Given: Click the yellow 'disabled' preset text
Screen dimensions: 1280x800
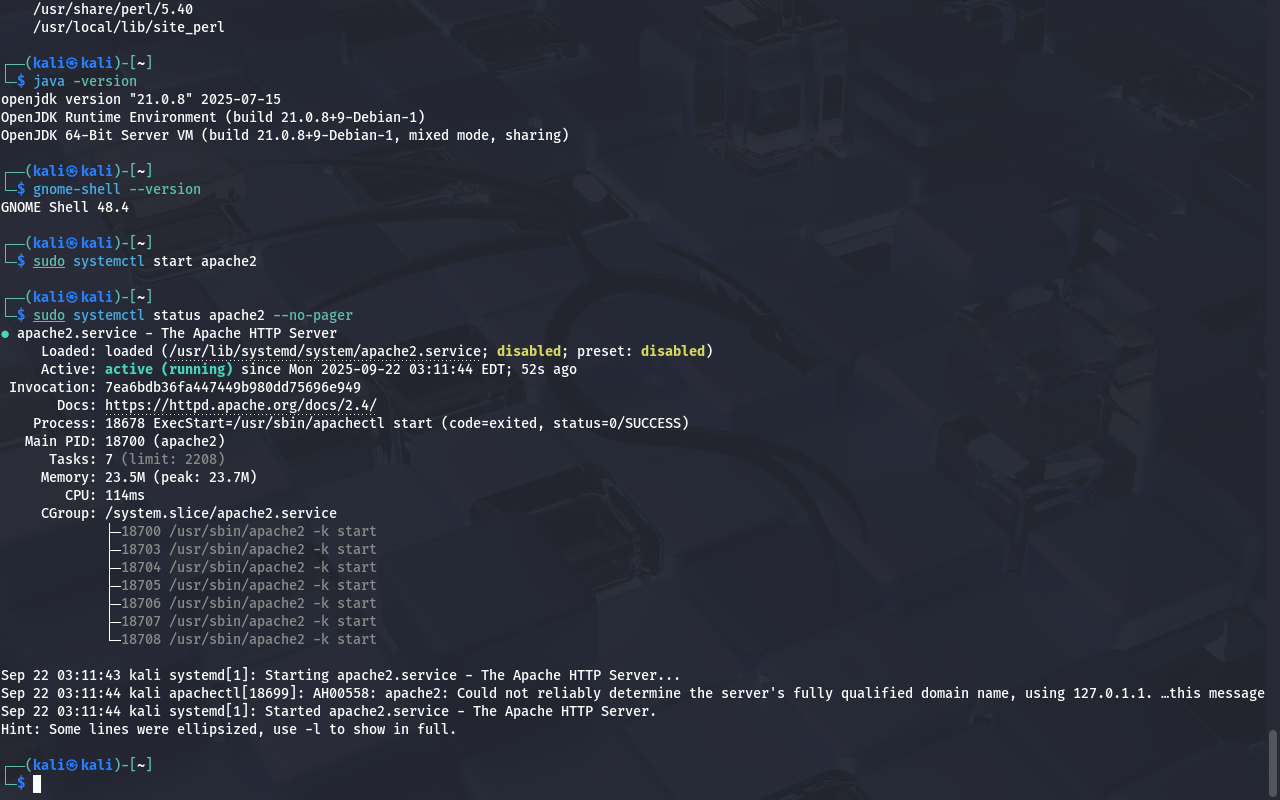Looking at the screenshot, I should (x=673, y=351).
